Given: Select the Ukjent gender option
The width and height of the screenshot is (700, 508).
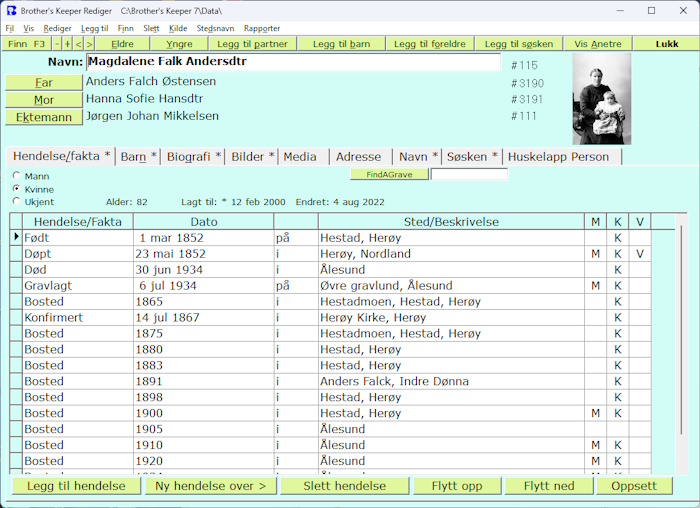Looking at the screenshot, I should [16, 202].
